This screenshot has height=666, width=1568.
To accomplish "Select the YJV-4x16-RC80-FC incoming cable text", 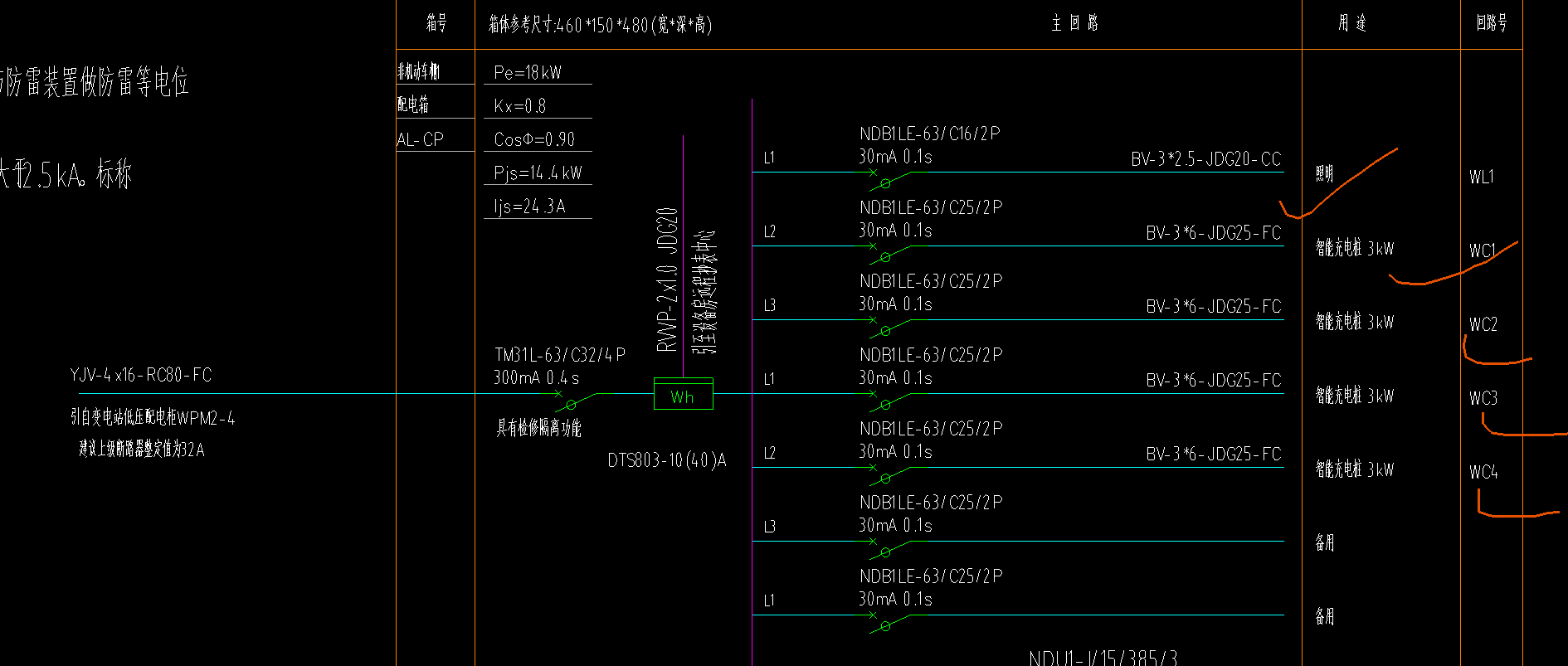I will click(141, 375).
